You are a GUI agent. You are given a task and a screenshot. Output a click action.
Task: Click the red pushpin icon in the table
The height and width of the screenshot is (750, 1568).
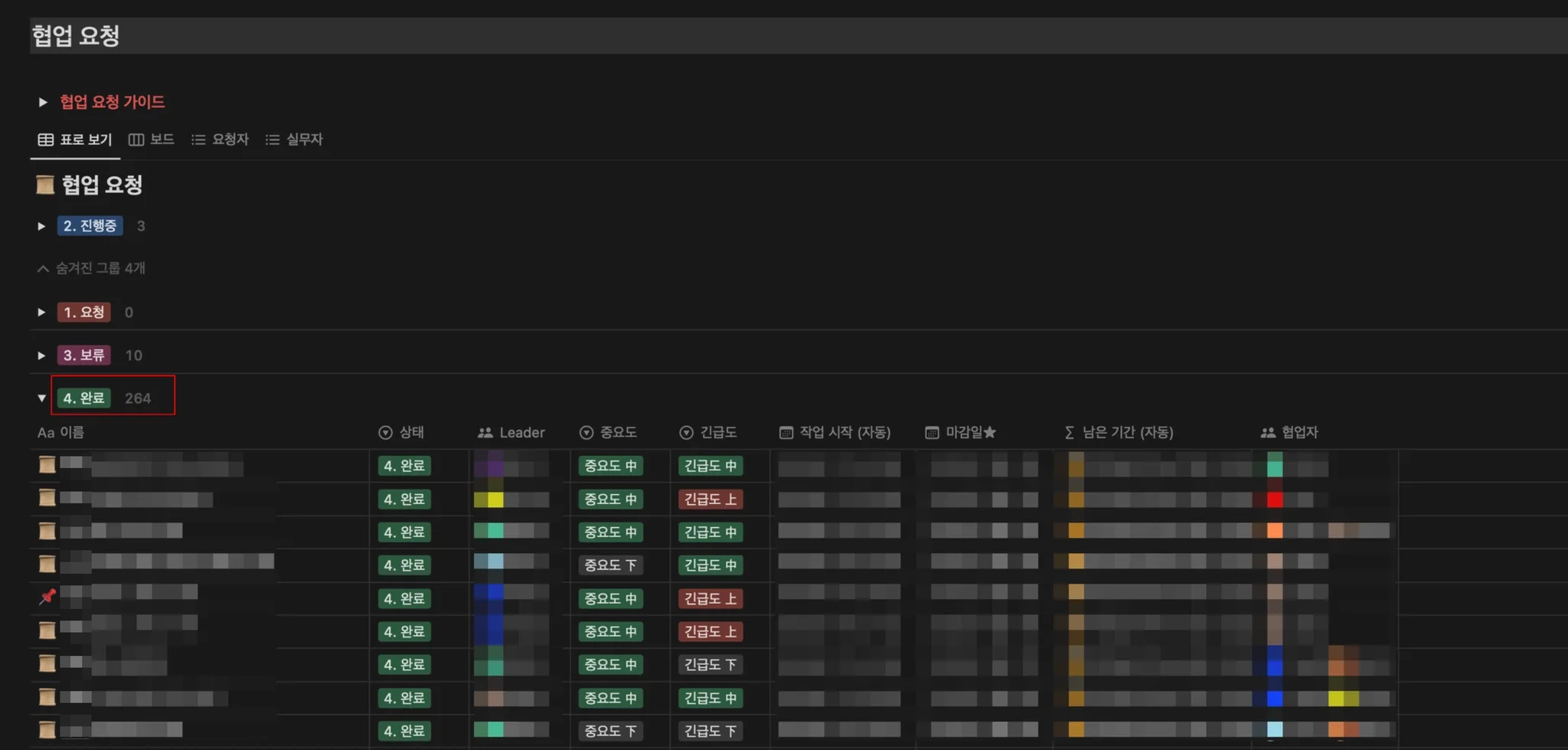[x=47, y=596]
